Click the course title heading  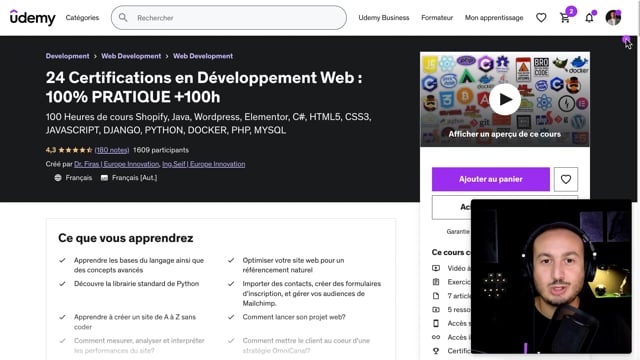(204, 87)
